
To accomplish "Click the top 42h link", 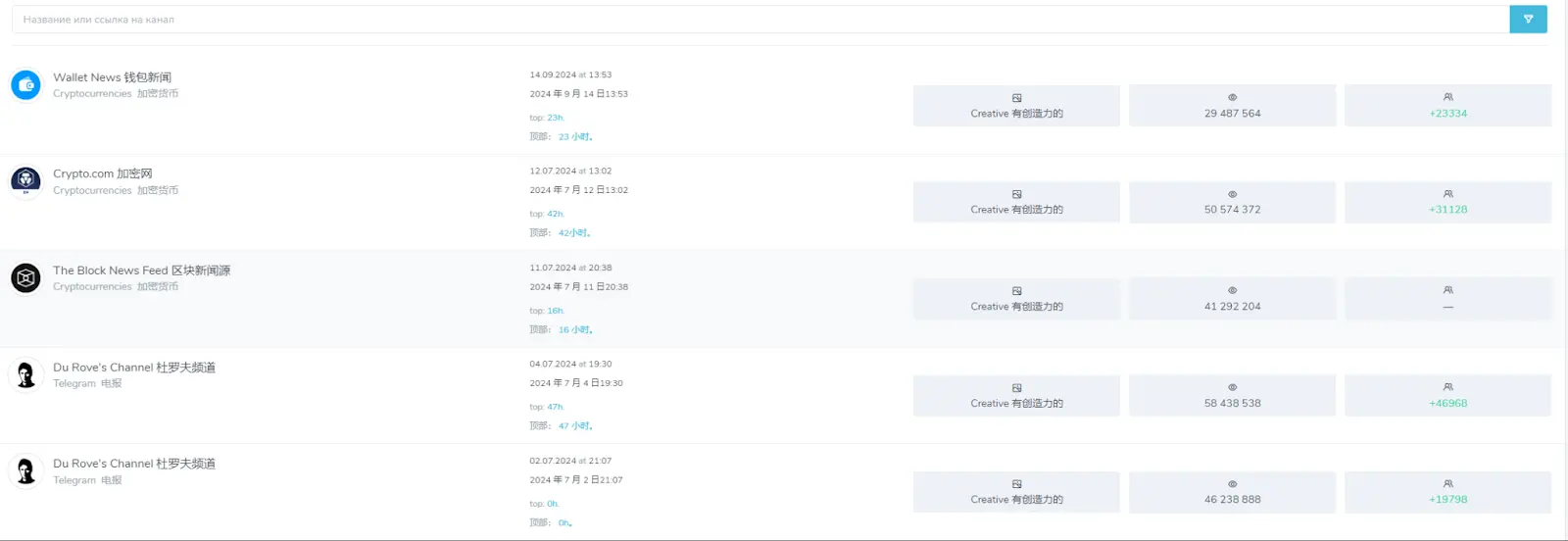I will [555, 214].
